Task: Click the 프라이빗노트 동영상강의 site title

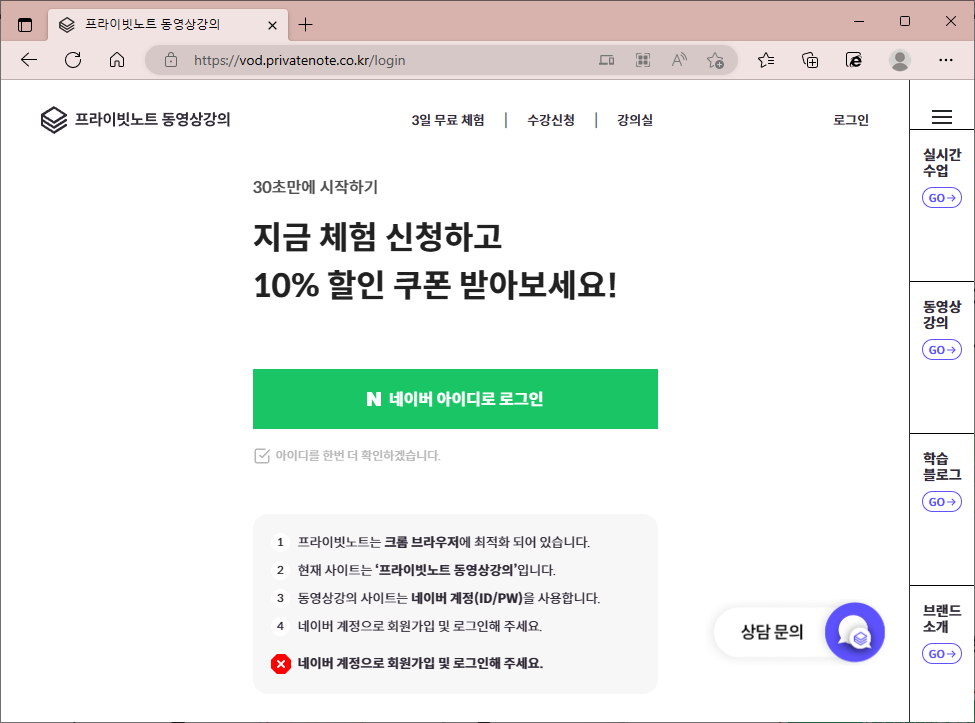Action: click(x=152, y=119)
